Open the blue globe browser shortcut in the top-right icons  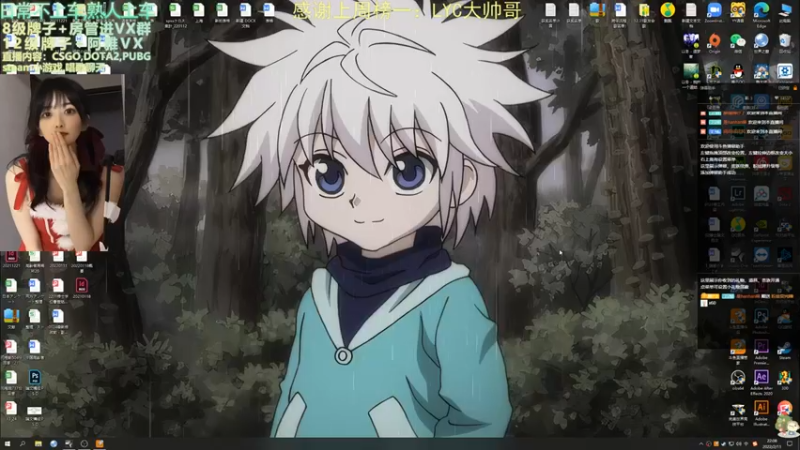point(761,41)
